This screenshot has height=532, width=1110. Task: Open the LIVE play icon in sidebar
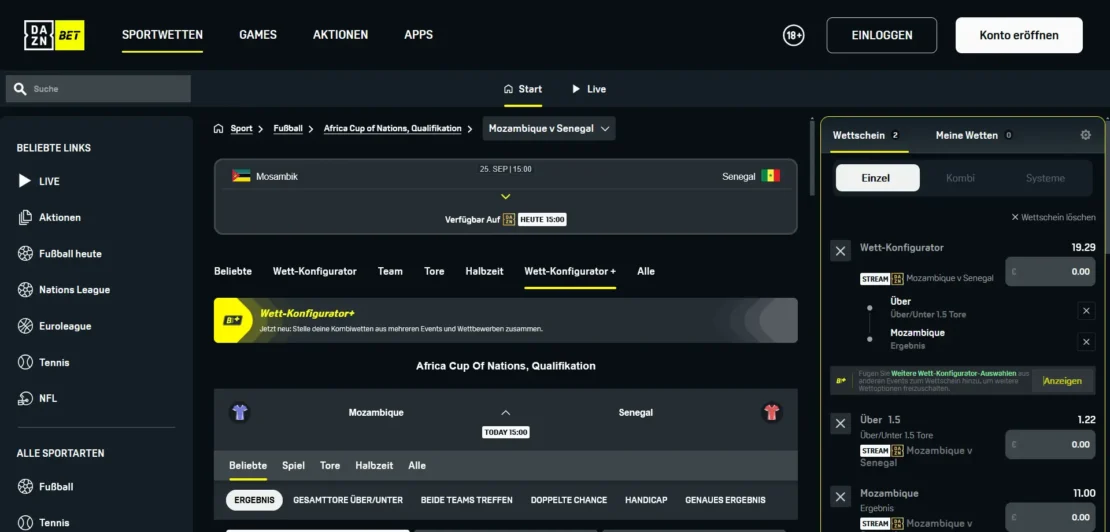pyautogui.click(x=25, y=181)
